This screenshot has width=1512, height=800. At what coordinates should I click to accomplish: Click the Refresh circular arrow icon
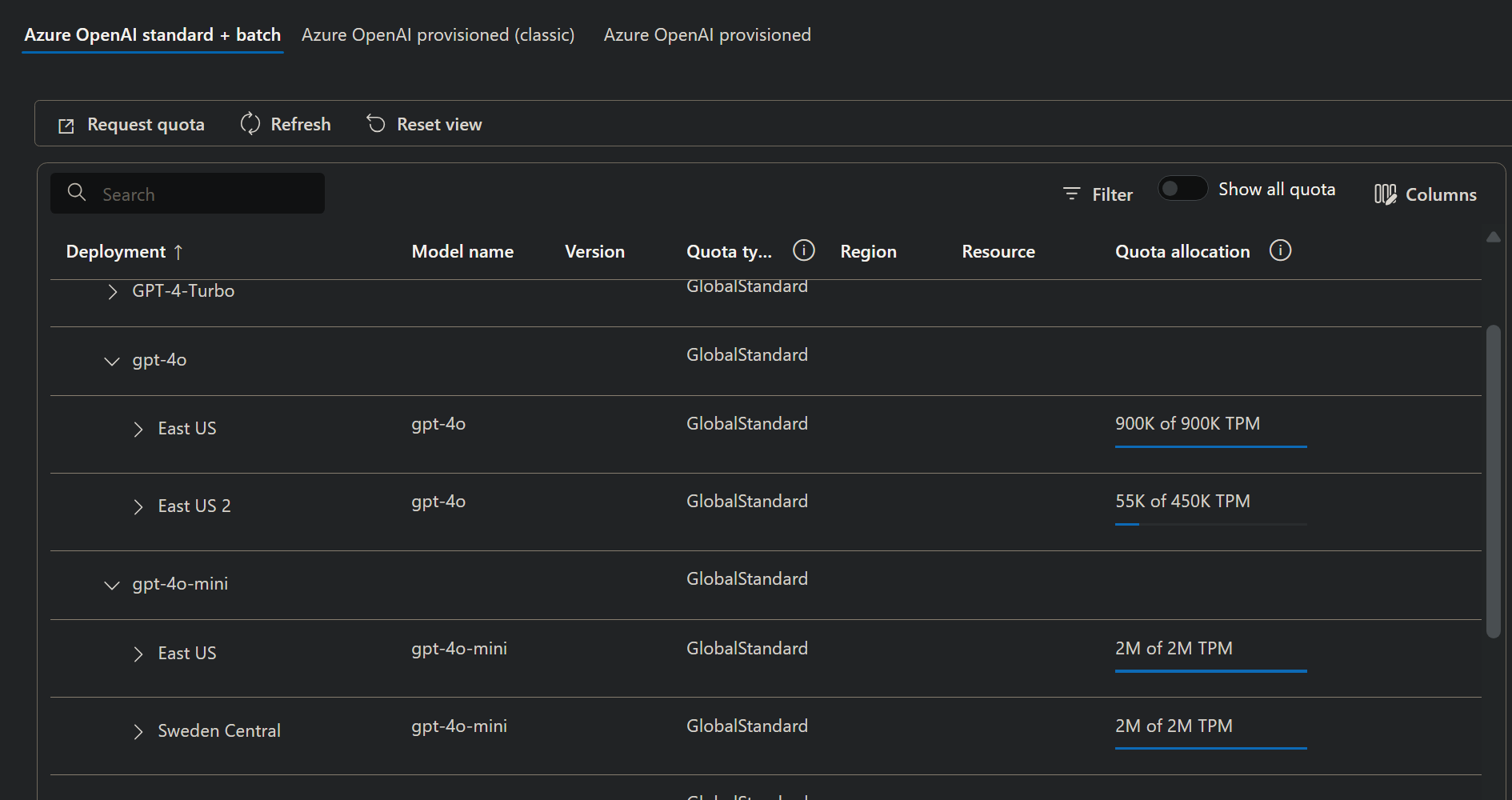(x=250, y=123)
